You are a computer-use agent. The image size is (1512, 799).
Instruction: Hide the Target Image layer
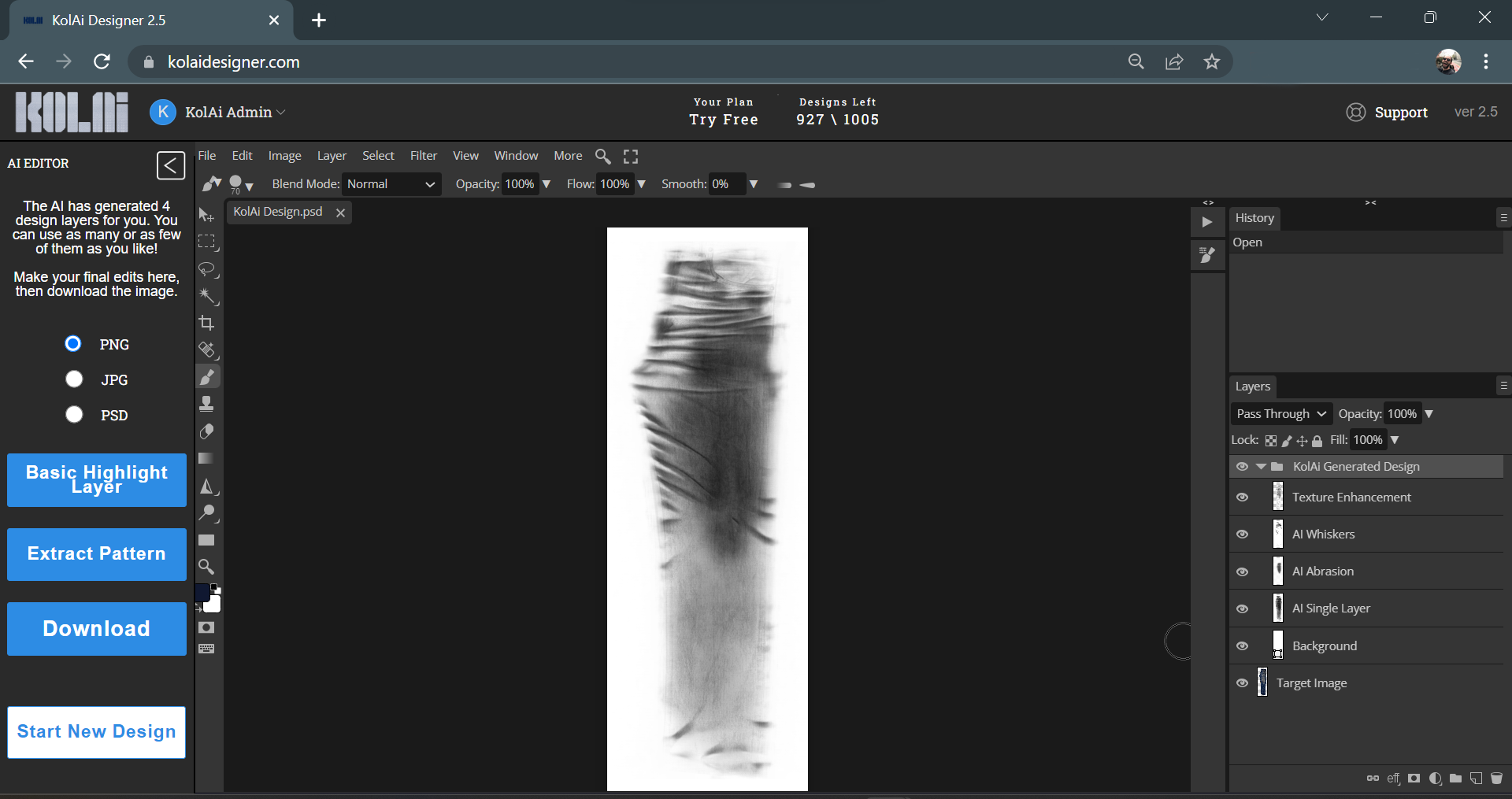1242,683
